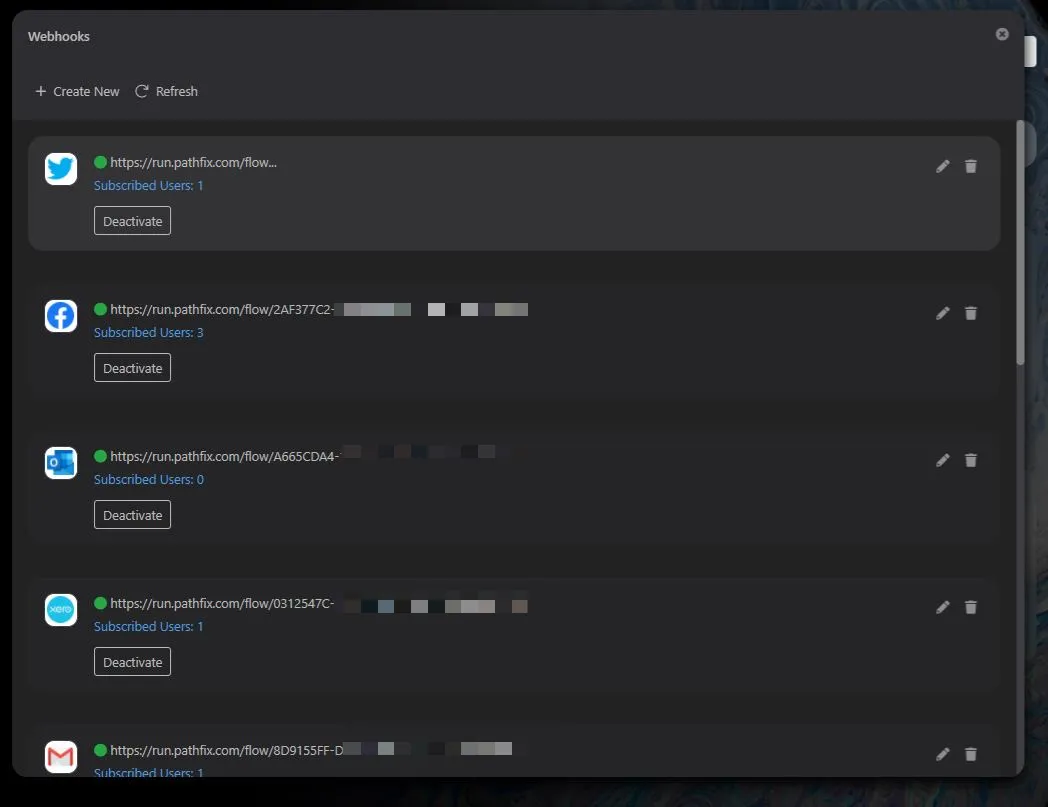This screenshot has width=1048, height=807.
Task: Select the truncated Twitter webhook URL
Action: pyautogui.click(x=193, y=162)
